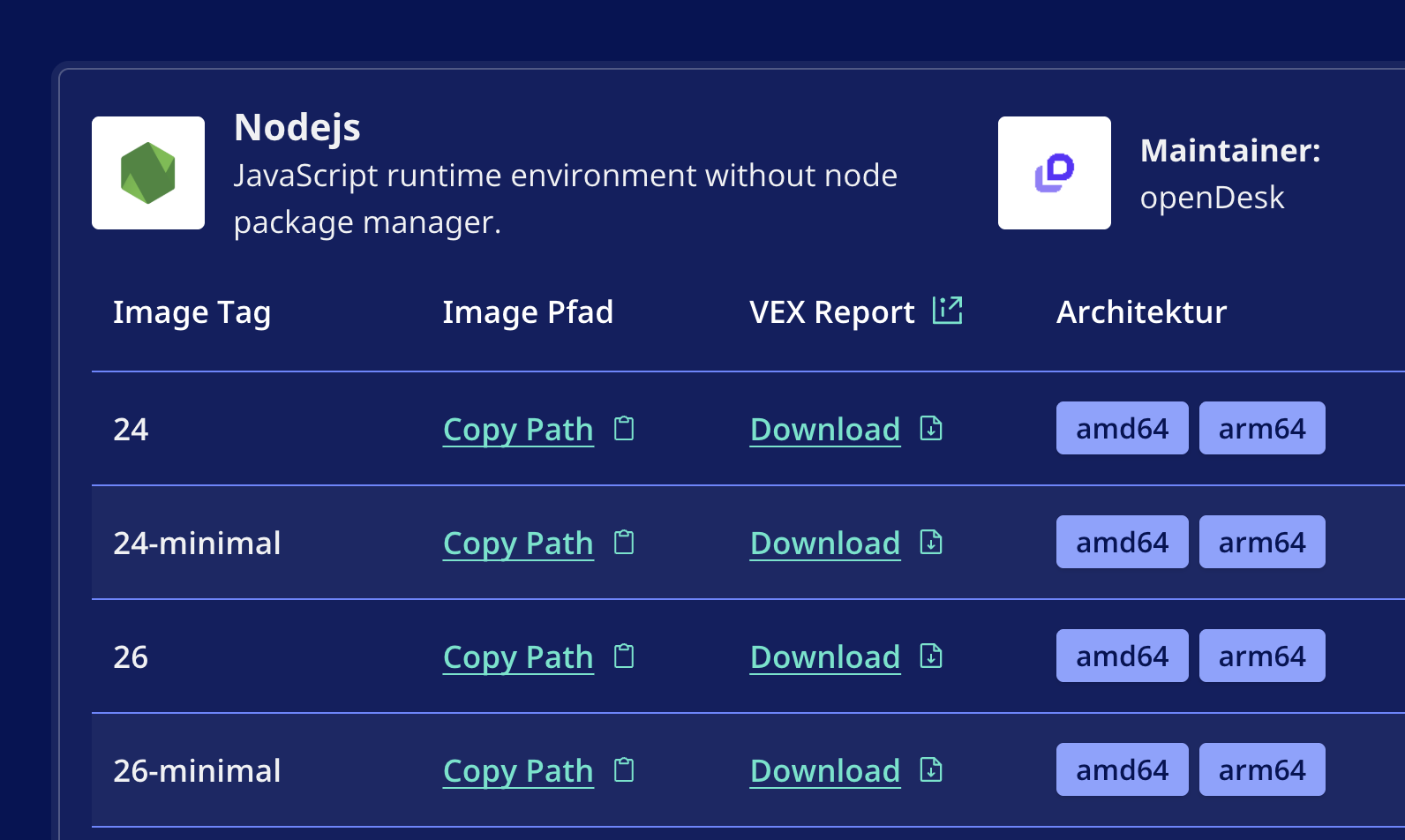Copy Path link for tag 26-minimal
Image resolution: width=1405 pixels, height=840 pixels.
(x=518, y=771)
